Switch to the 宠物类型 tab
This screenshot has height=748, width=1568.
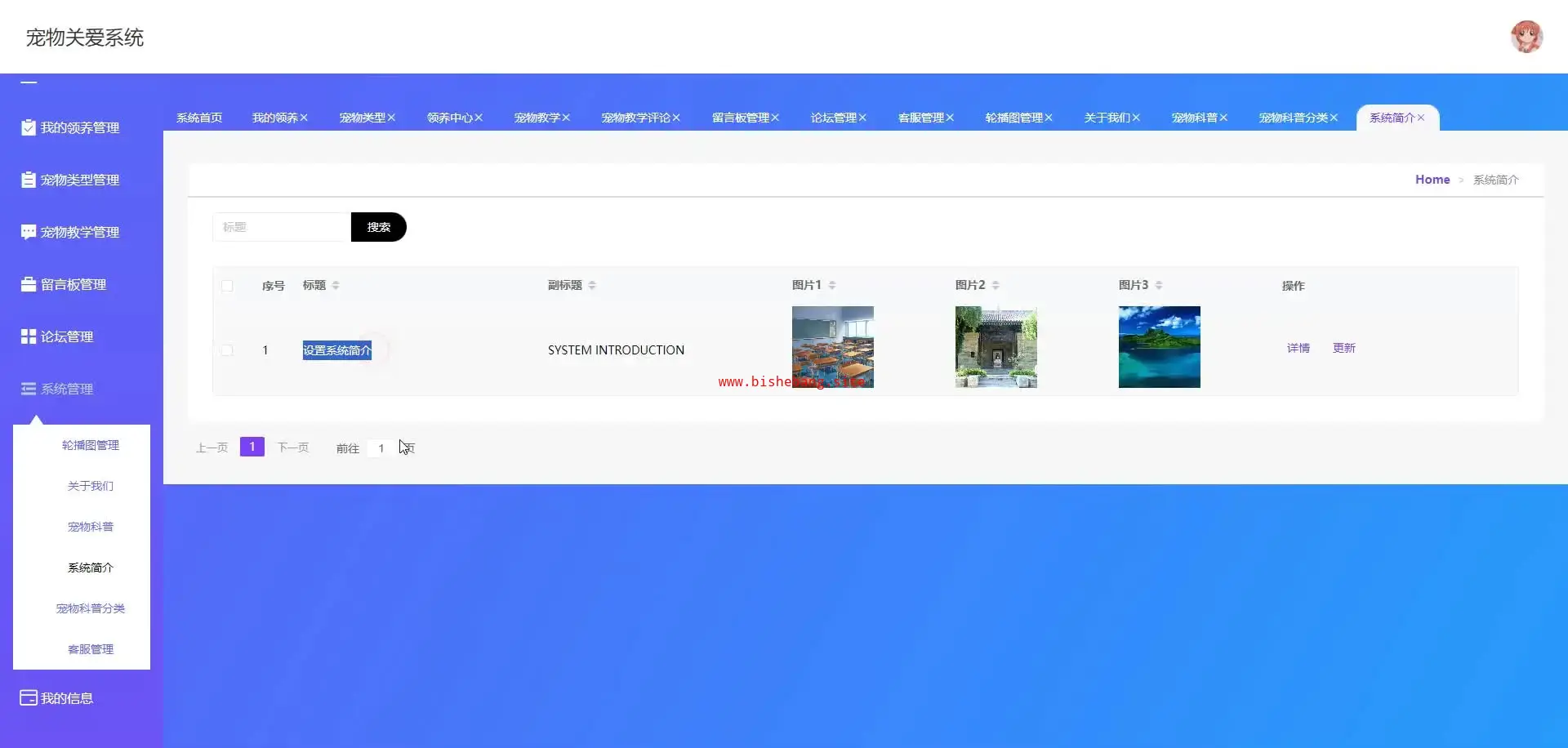click(x=363, y=118)
